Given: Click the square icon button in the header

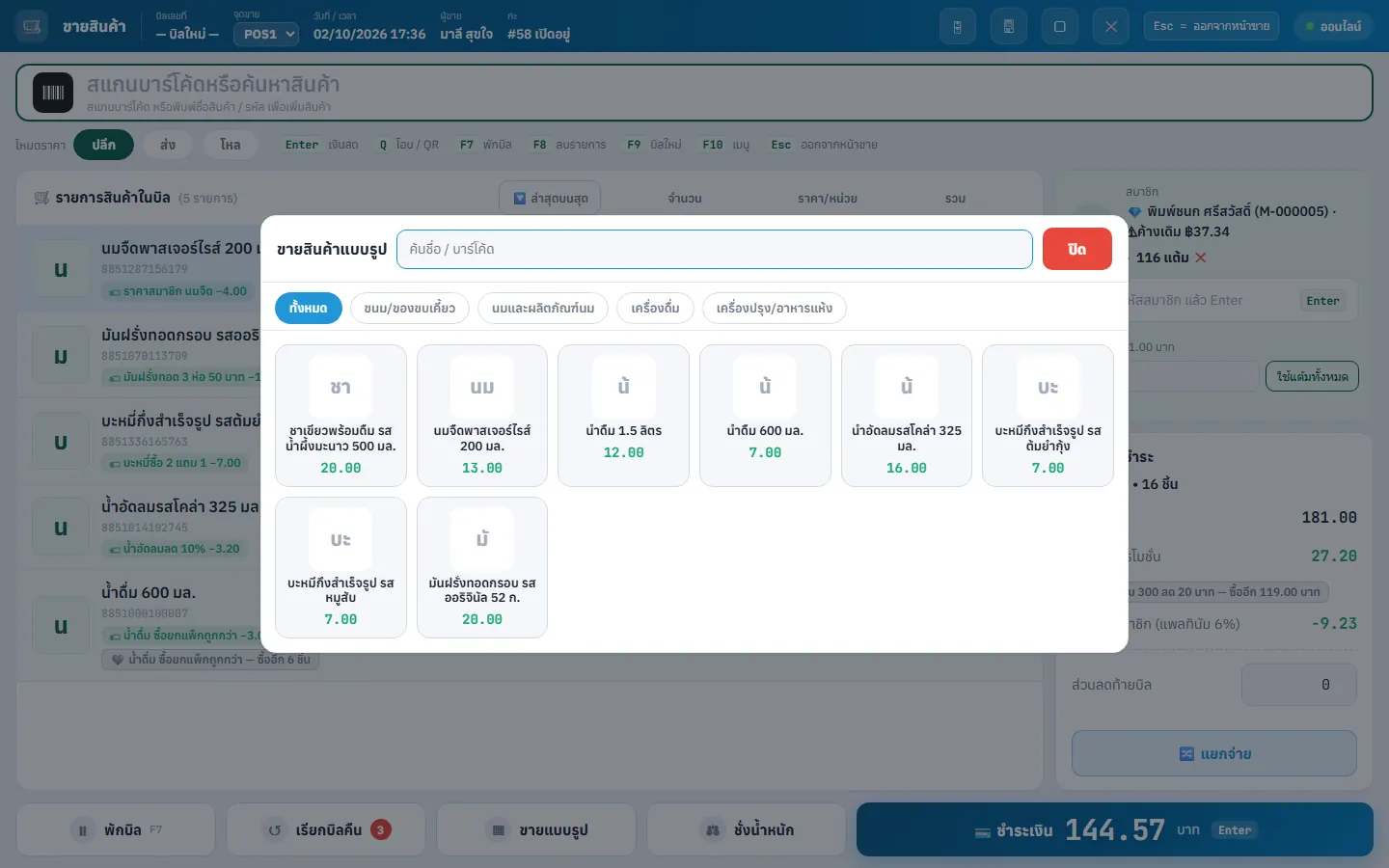Looking at the screenshot, I should click(x=1060, y=26).
